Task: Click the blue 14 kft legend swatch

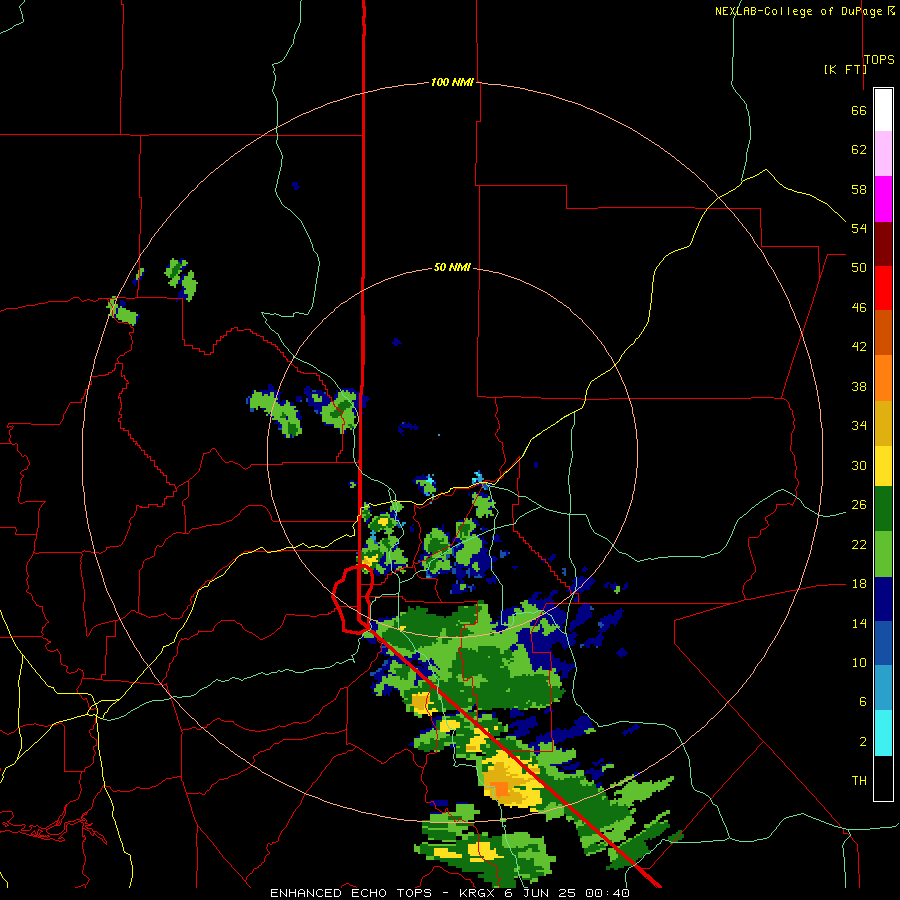Action: point(883,643)
